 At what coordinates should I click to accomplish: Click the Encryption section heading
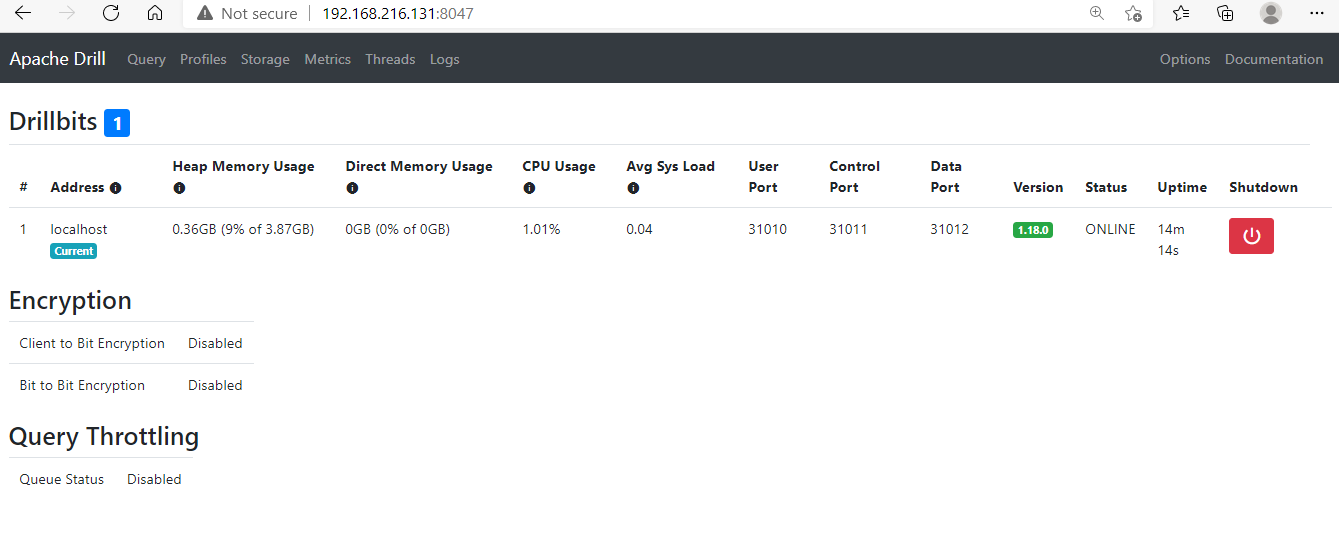coord(70,300)
